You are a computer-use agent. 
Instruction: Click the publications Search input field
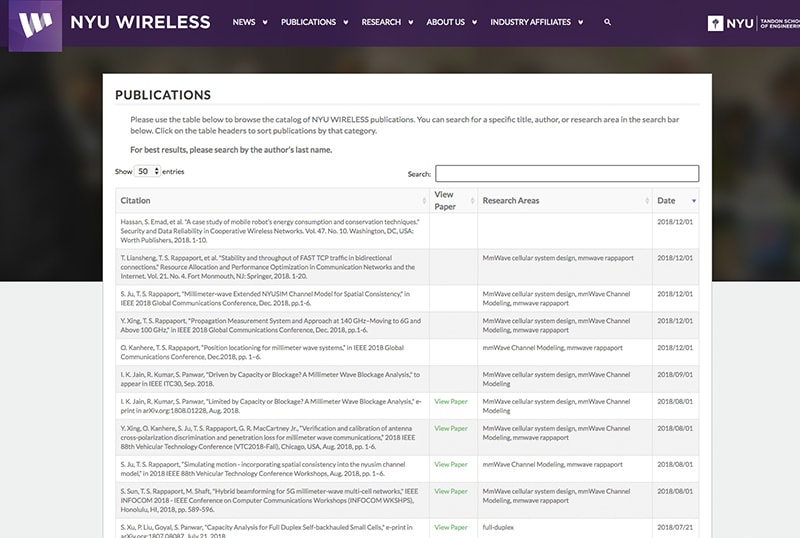coord(566,174)
